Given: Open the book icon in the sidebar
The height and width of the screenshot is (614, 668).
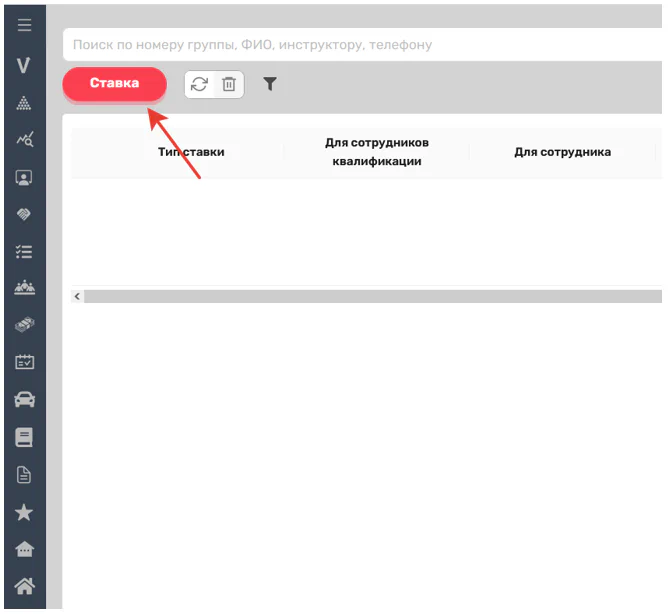Looking at the screenshot, I should pyautogui.click(x=24, y=437).
